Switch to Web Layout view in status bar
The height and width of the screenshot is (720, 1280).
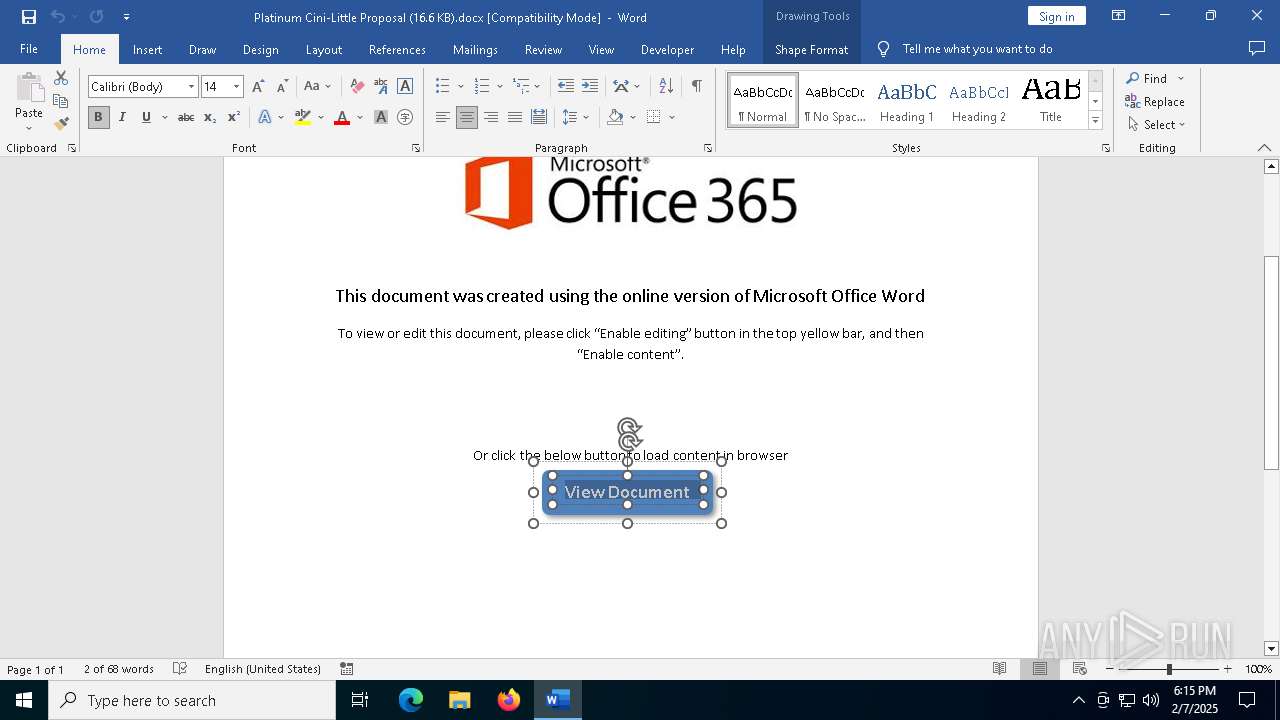(x=1080, y=669)
